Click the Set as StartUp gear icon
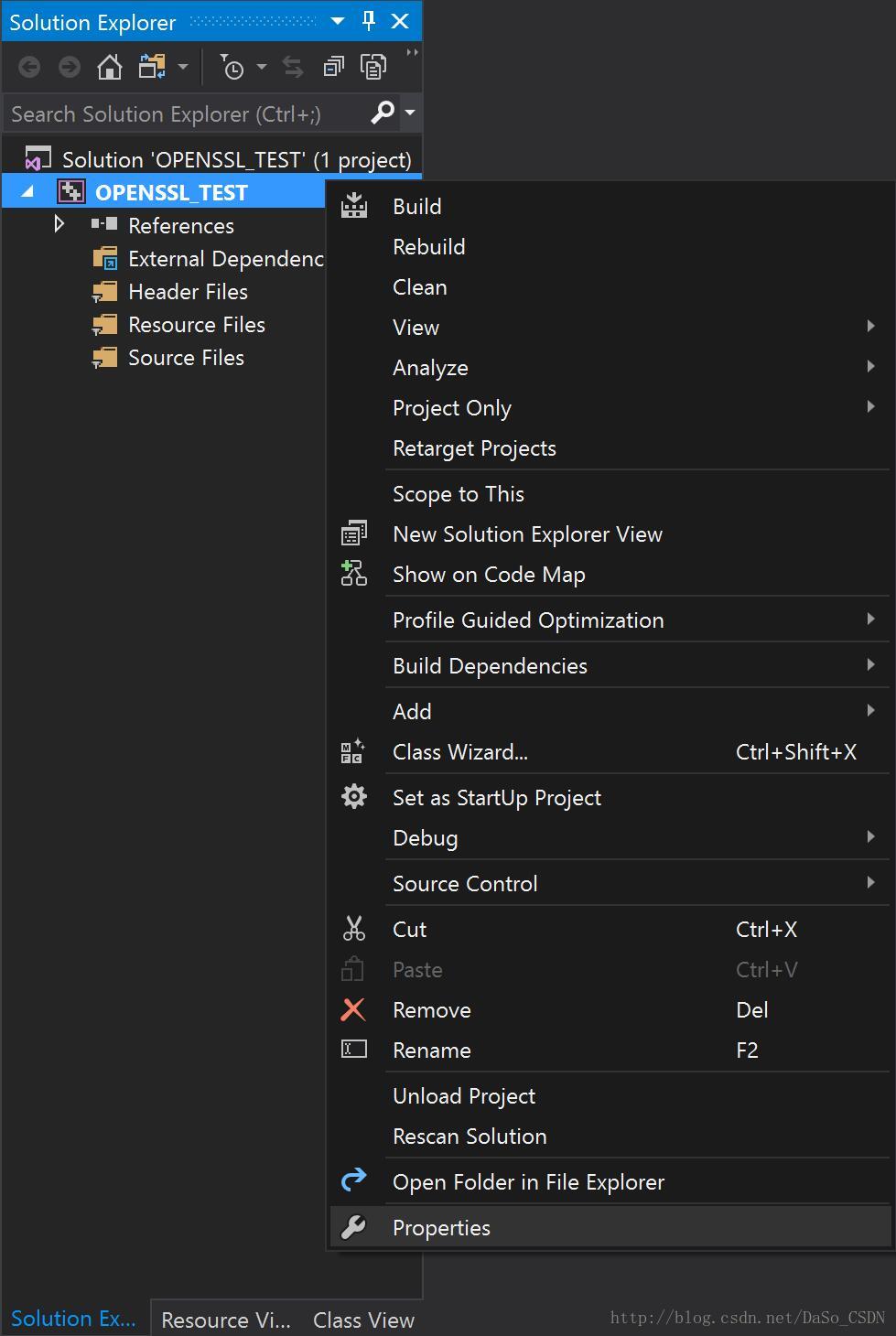The image size is (896, 1336). click(354, 797)
